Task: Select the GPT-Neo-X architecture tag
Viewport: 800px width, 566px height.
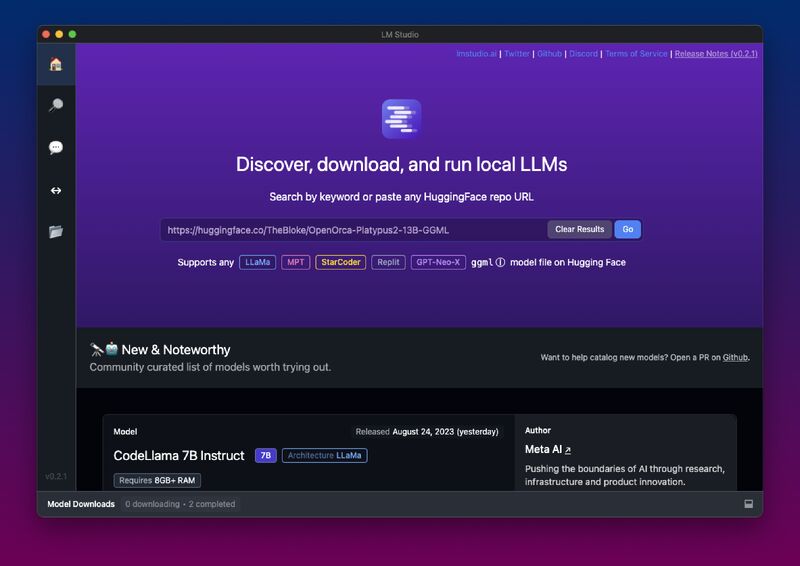Action: pos(438,263)
